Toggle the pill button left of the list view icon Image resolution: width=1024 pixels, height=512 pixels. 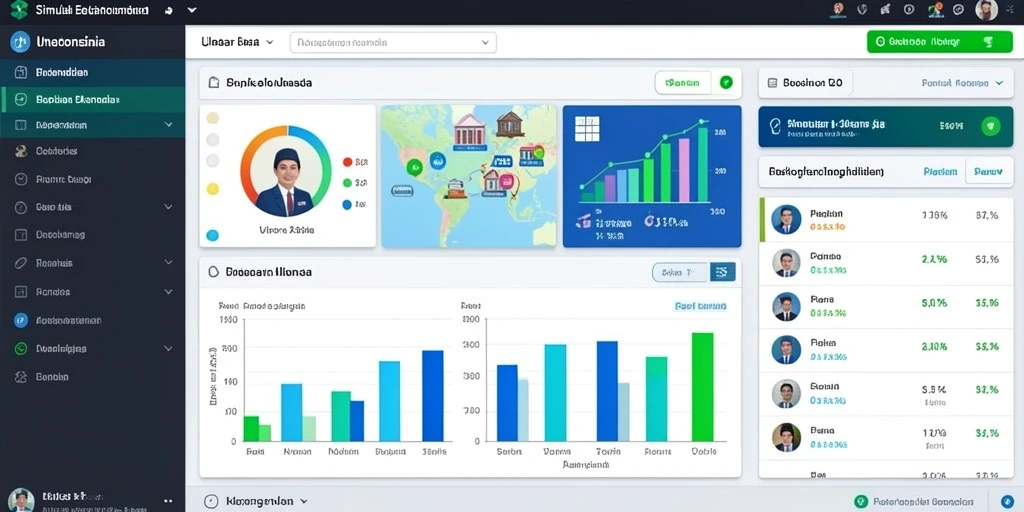pos(680,272)
